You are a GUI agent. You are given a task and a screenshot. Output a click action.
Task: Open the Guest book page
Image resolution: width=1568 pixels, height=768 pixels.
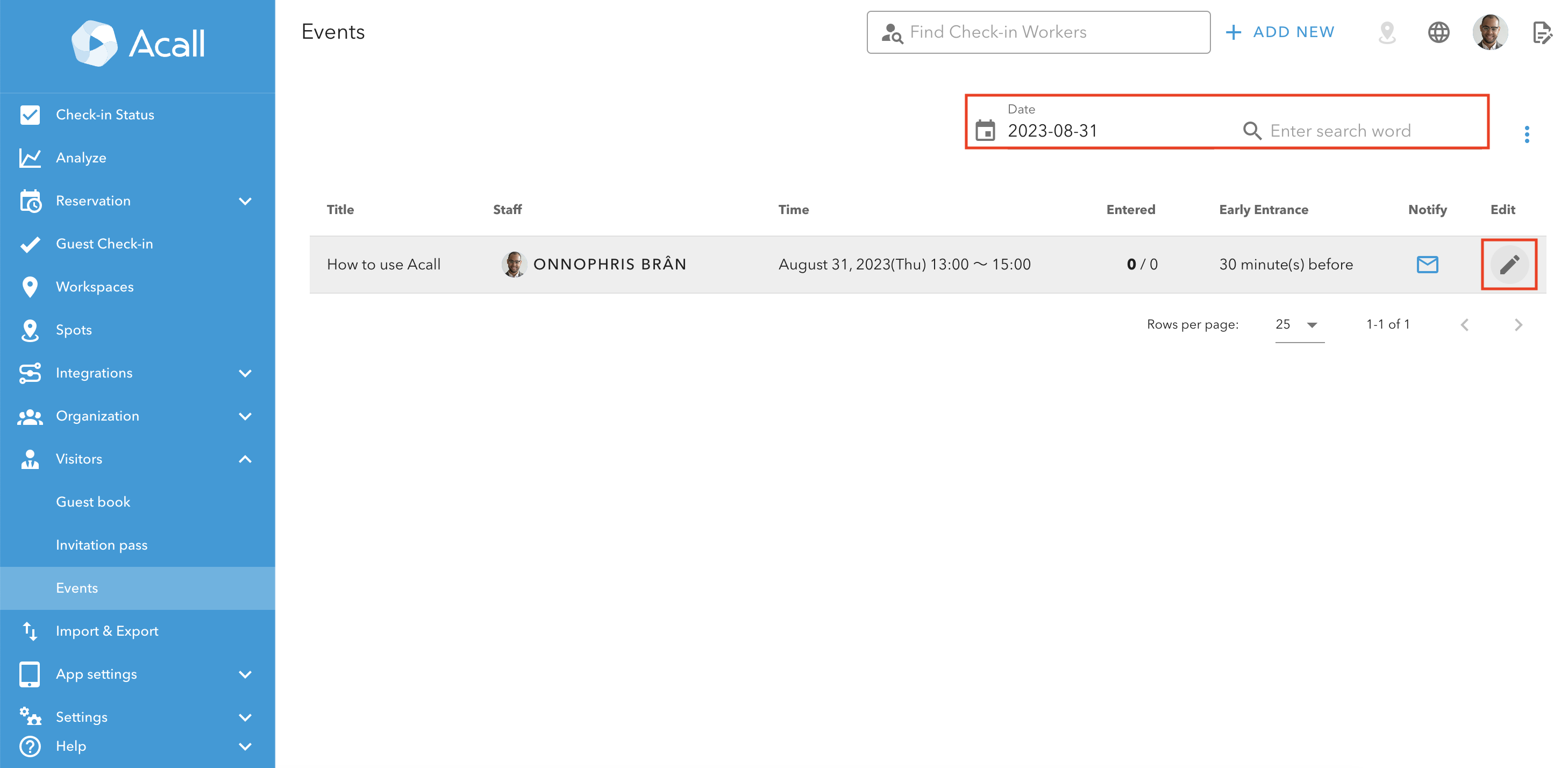coord(93,502)
